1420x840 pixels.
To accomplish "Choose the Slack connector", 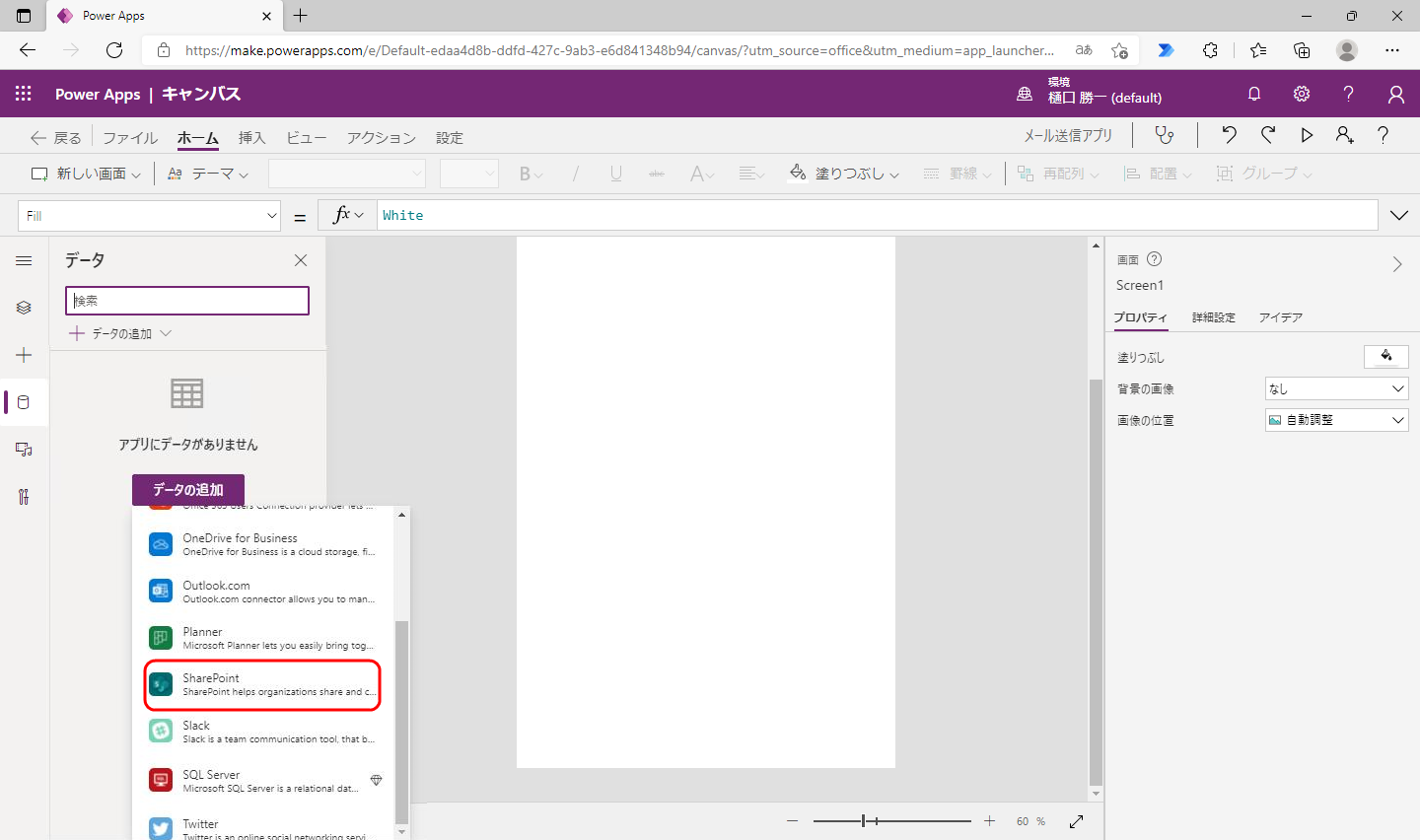I will tap(262, 732).
